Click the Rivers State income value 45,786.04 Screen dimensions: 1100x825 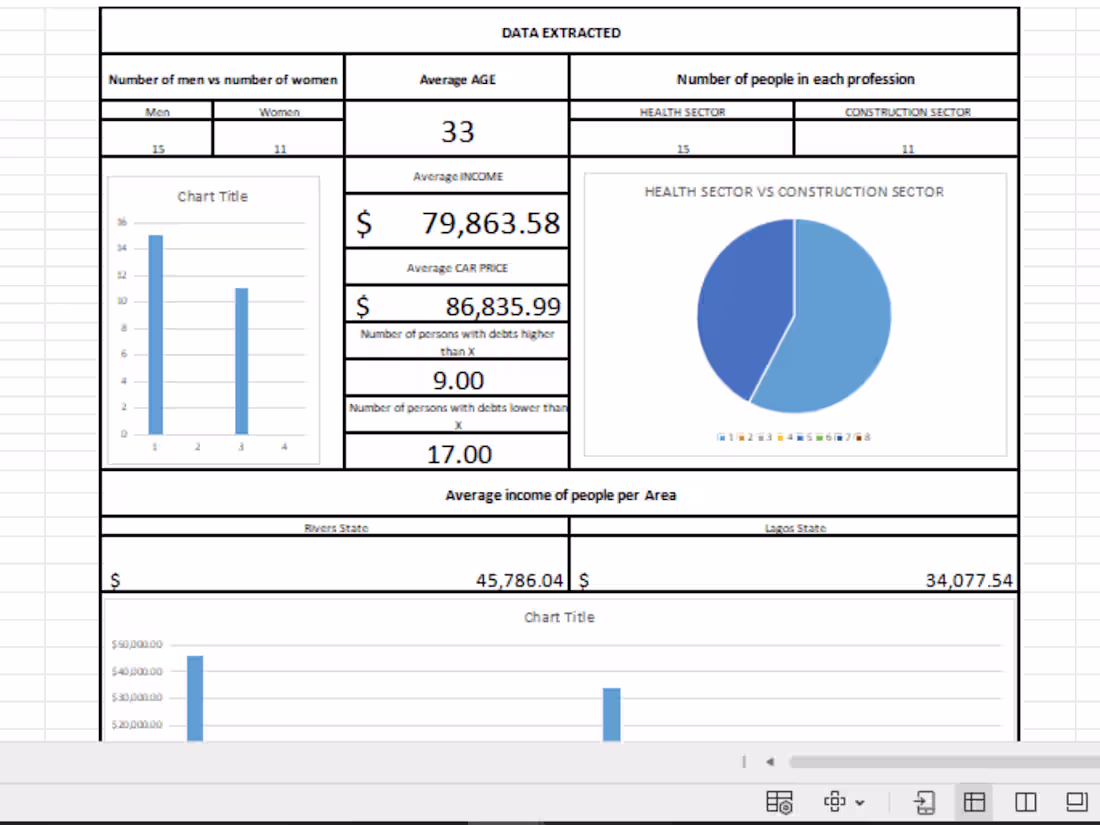click(x=335, y=578)
